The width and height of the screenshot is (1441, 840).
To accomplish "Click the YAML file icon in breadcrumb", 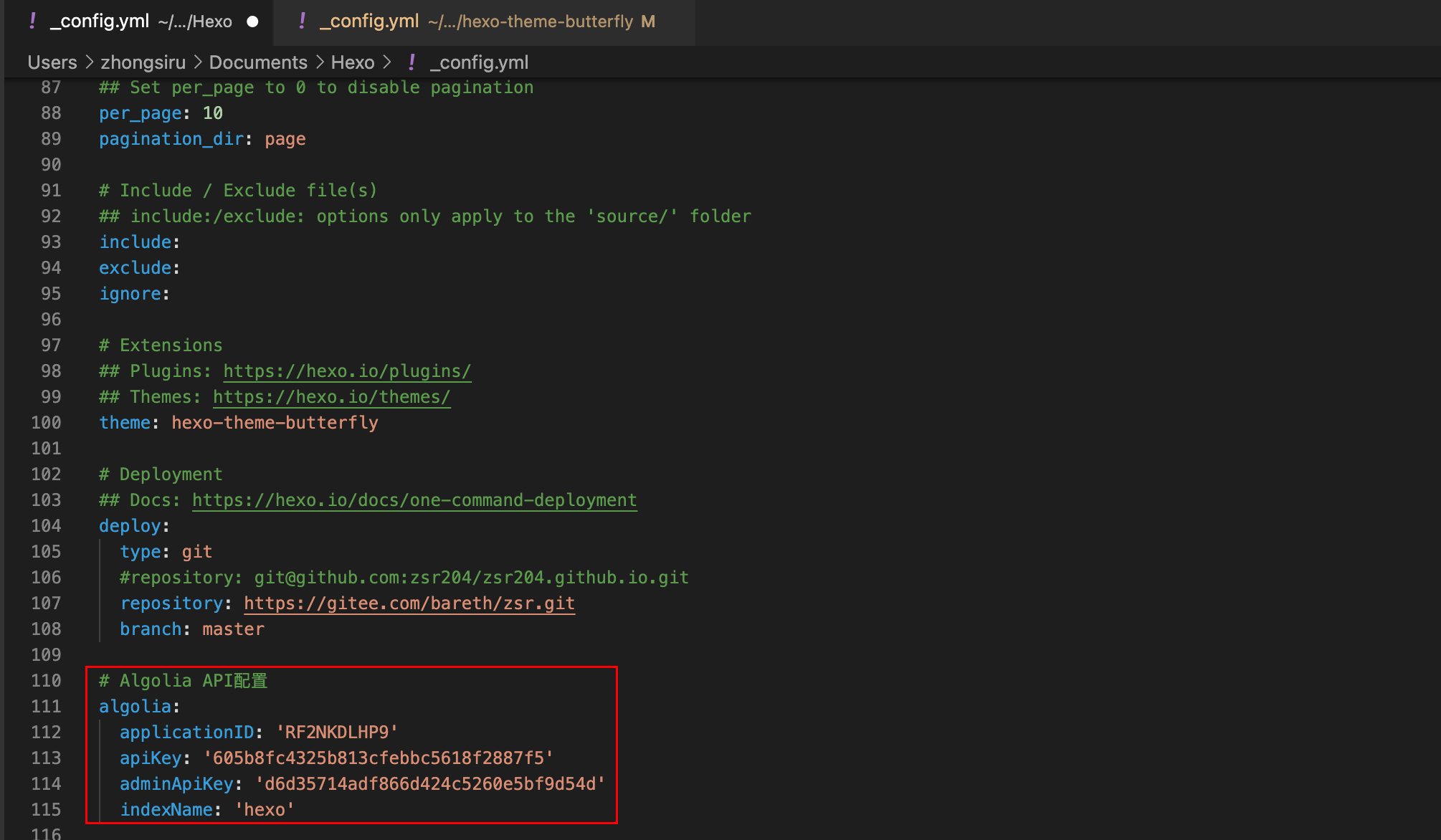I will pyautogui.click(x=412, y=62).
